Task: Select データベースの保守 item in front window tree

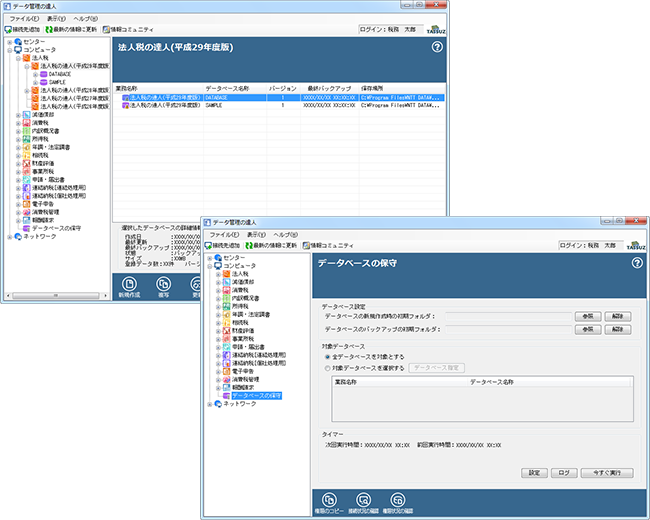Action: pyautogui.click(x=257, y=396)
